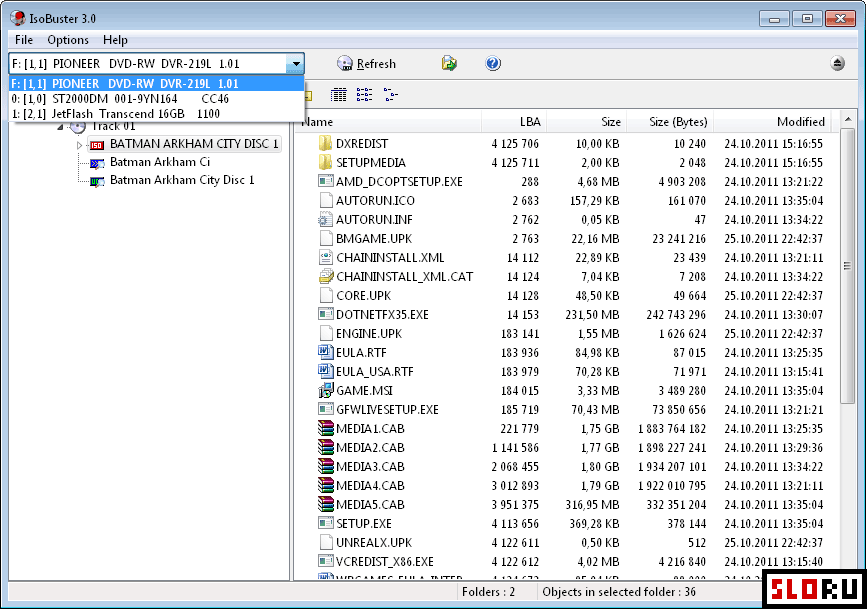Click the GAME.MSI installer icon

point(326,390)
